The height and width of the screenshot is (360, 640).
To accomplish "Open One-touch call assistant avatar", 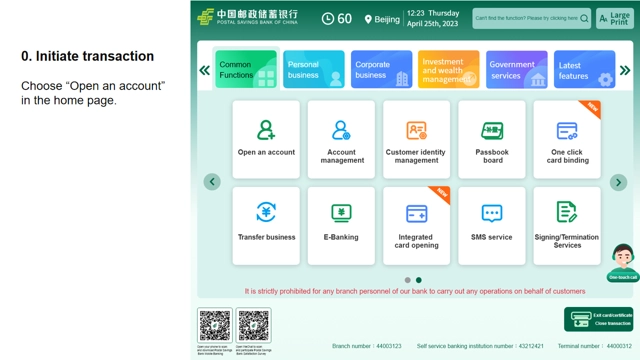I will pyautogui.click(x=623, y=262).
